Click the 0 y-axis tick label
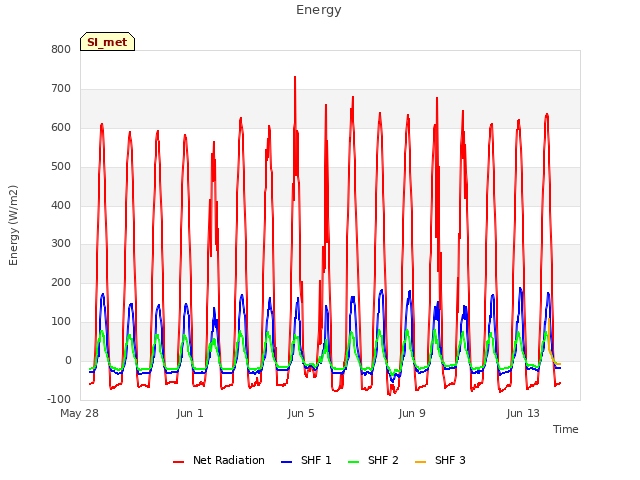This screenshot has width=640, height=480. point(69,361)
